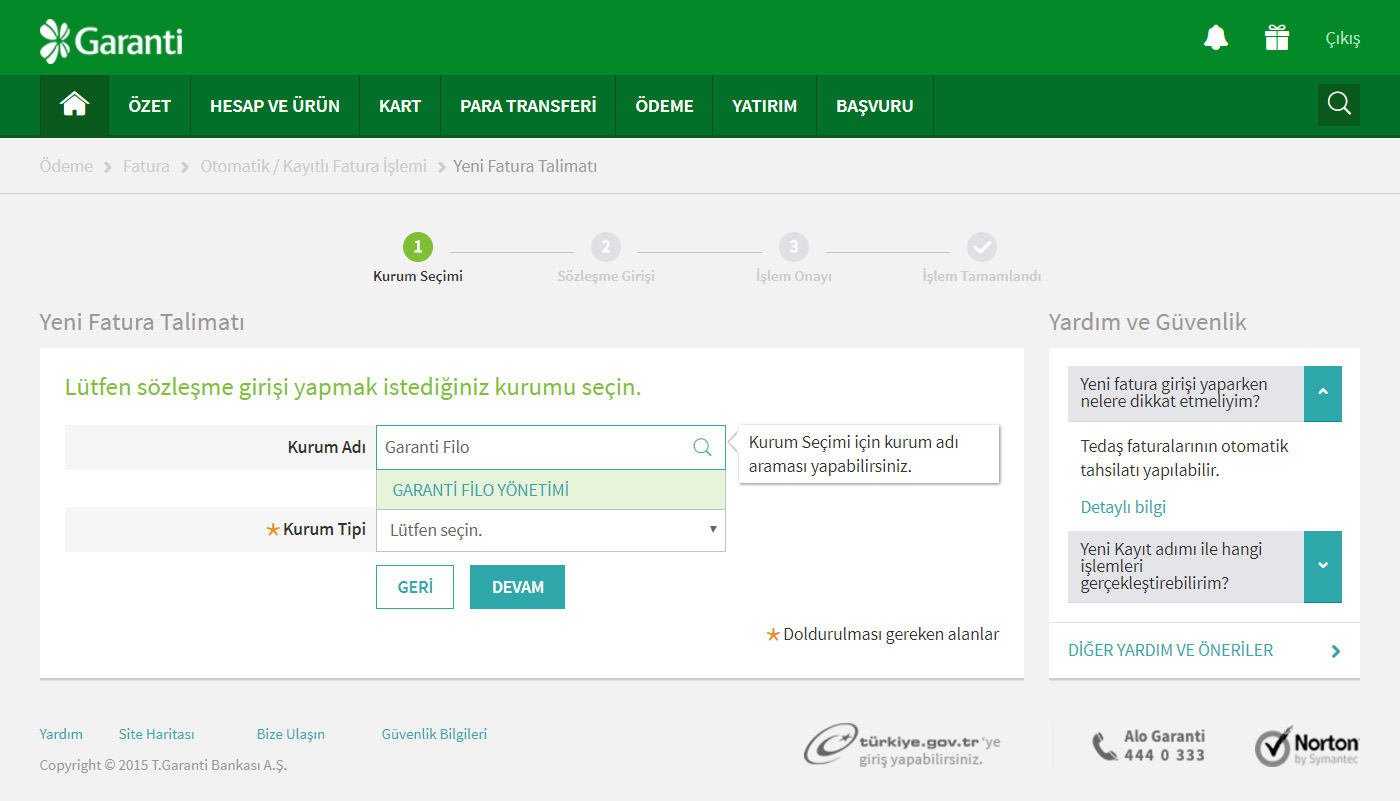This screenshot has width=1400, height=801.
Task: Click the DEVAM button
Action: tap(518, 587)
